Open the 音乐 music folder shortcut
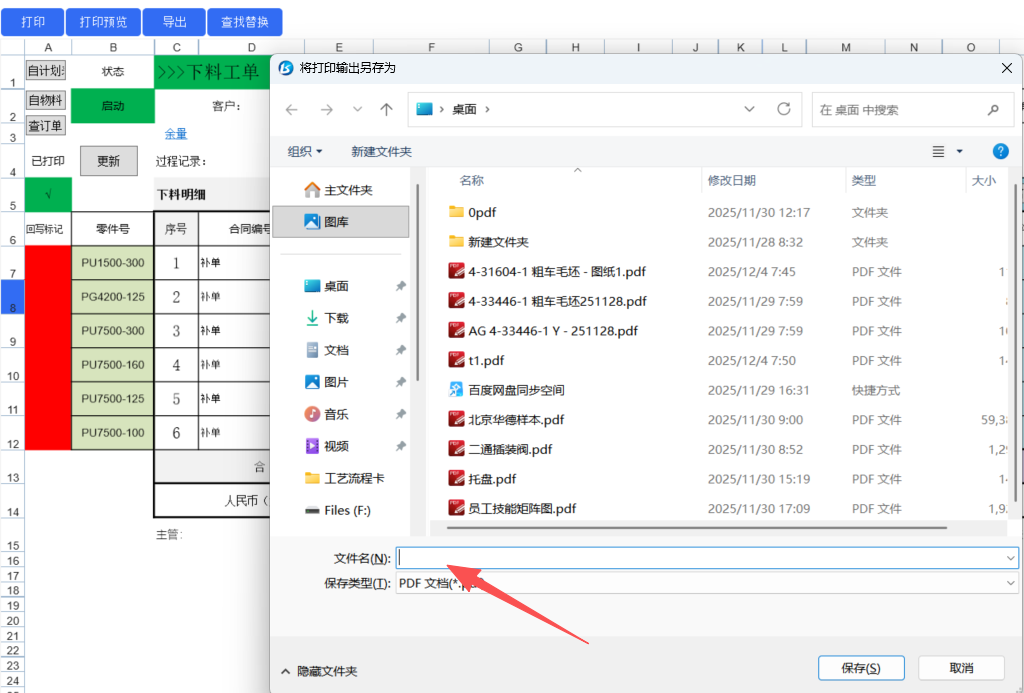 pyautogui.click(x=336, y=414)
